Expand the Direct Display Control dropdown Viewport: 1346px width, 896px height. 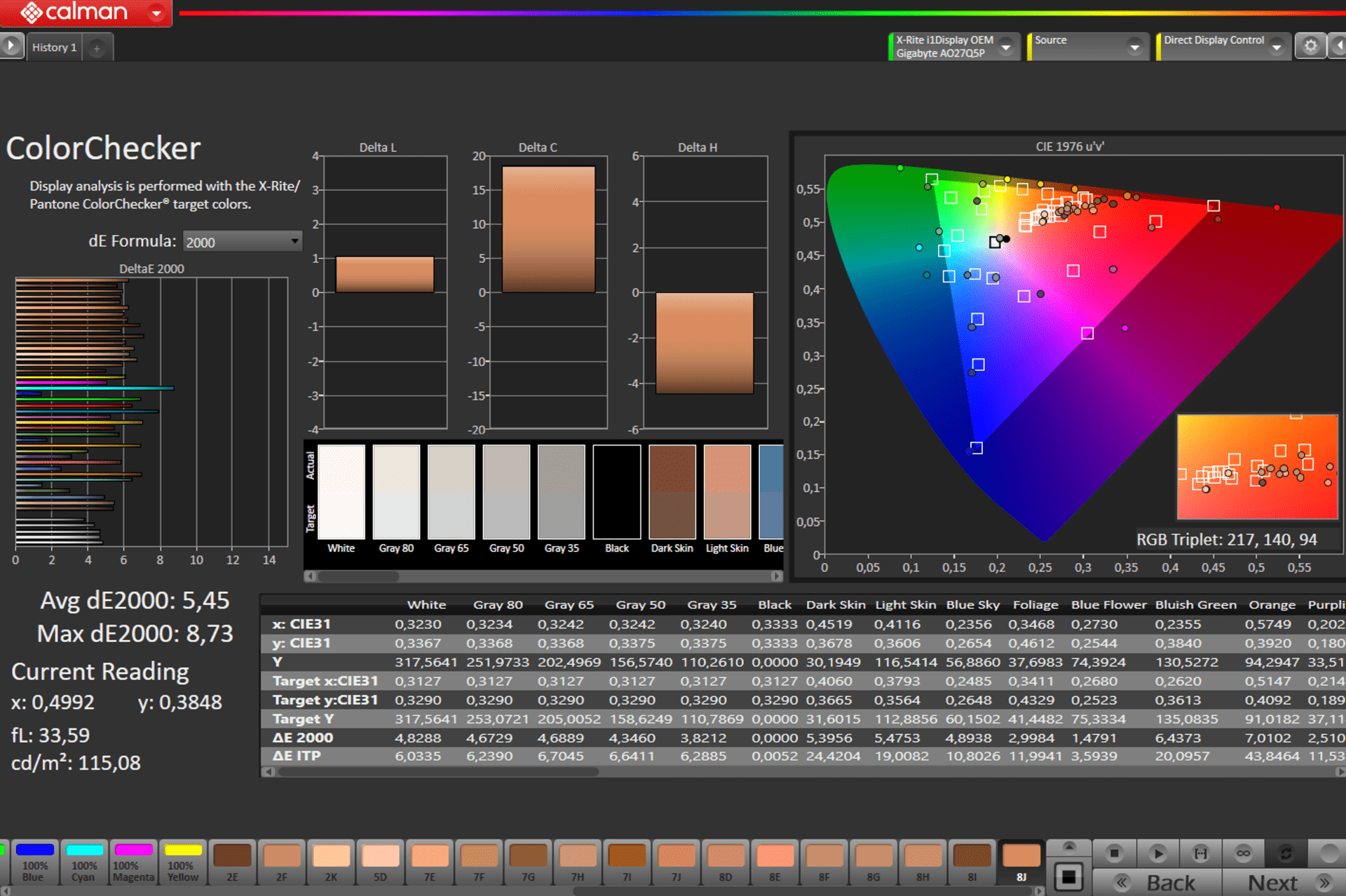[1277, 47]
